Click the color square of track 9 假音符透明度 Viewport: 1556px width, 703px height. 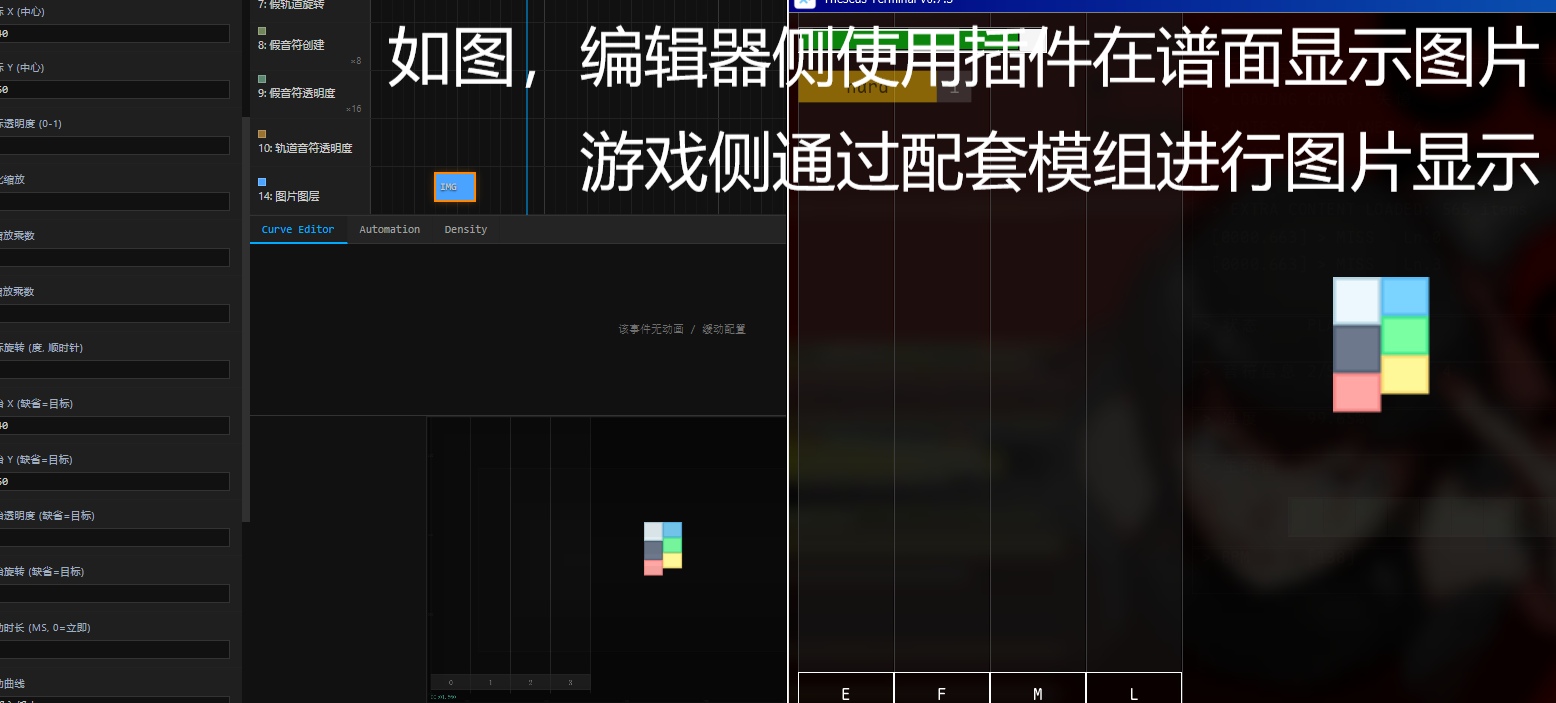tap(262, 78)
